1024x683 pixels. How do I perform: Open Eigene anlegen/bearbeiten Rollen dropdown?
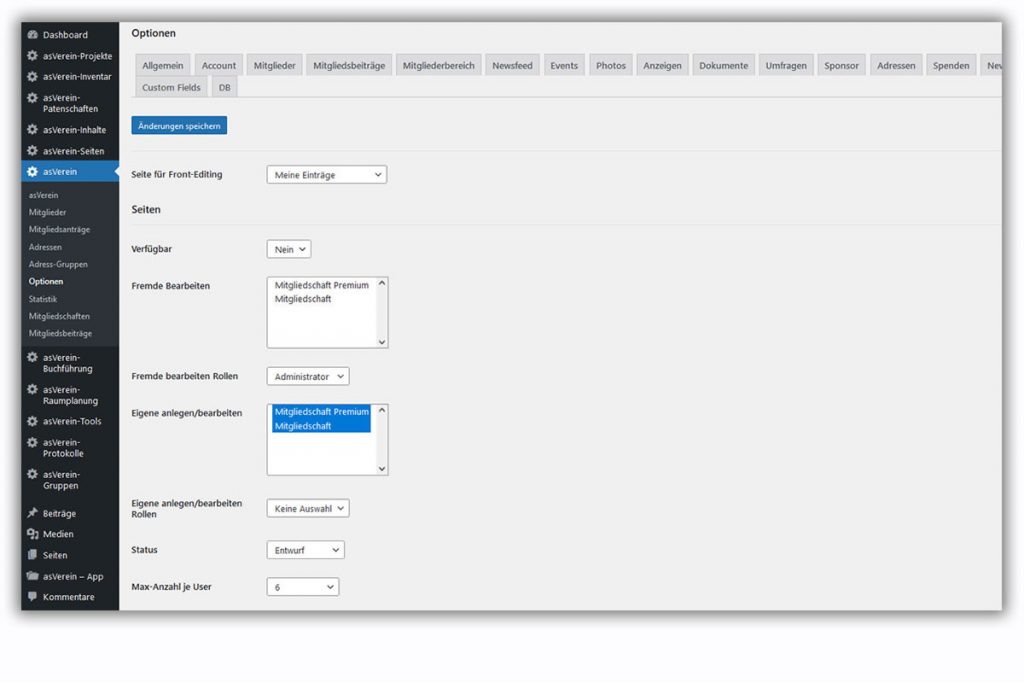308,508
